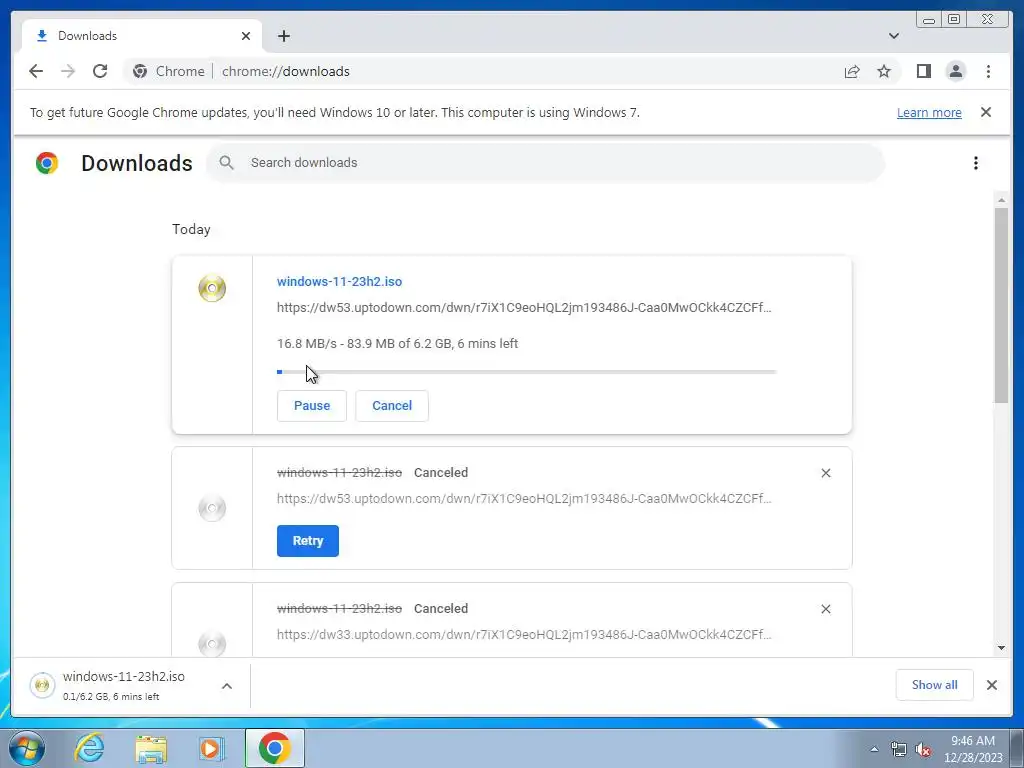Close the Downloads tab

click(x=246, y=36)
